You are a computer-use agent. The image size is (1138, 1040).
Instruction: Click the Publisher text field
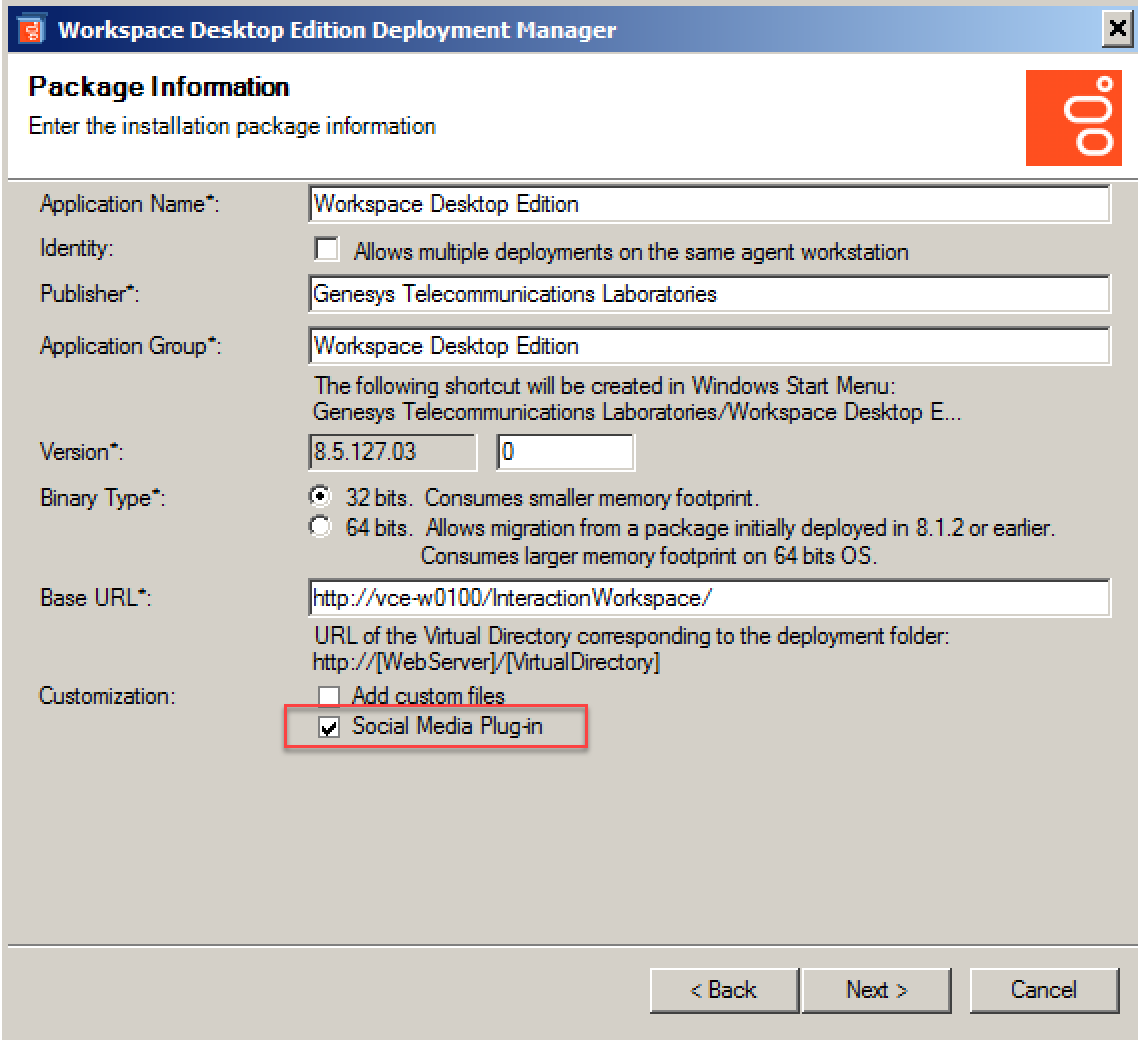coord(709,294)
